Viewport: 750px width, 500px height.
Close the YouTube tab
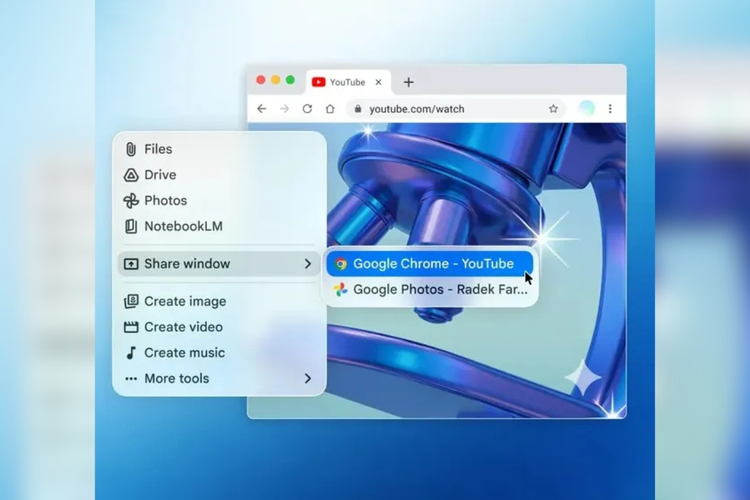379,82
